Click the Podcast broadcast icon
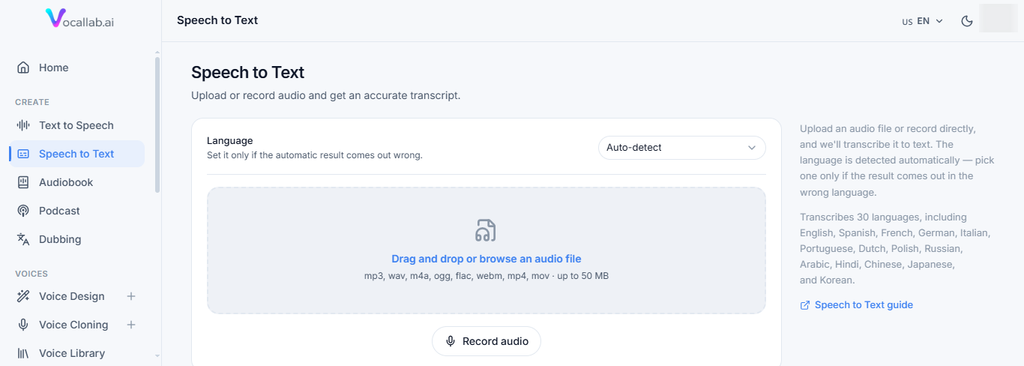Image resolution: width=1024 pixels, height=366 pixels. pyautogui.click(x=24, y=211)
